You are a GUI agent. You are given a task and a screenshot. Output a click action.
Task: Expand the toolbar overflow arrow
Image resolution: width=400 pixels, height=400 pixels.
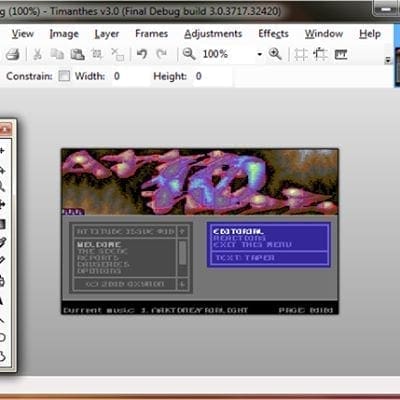click(x=388, y=60)
